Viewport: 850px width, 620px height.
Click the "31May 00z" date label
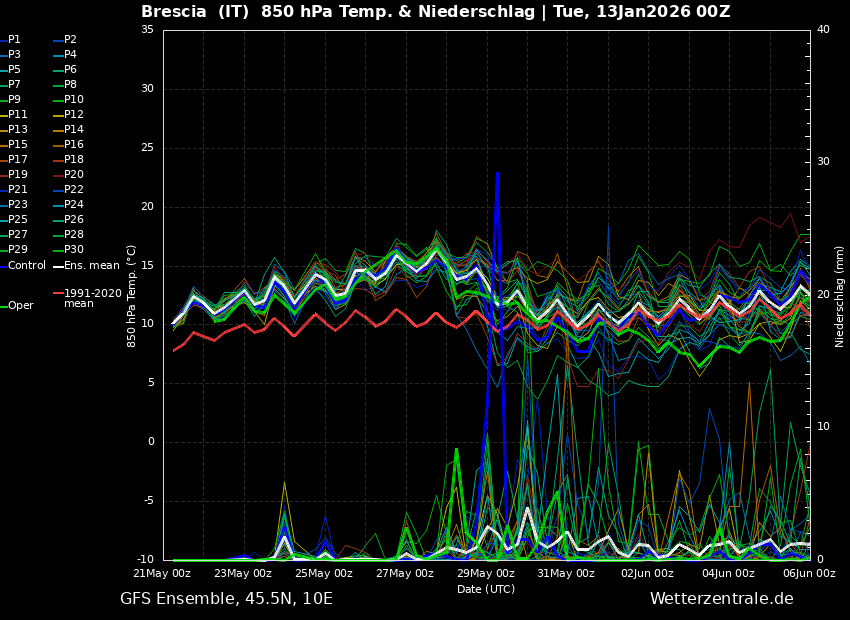tap(568, 573)
